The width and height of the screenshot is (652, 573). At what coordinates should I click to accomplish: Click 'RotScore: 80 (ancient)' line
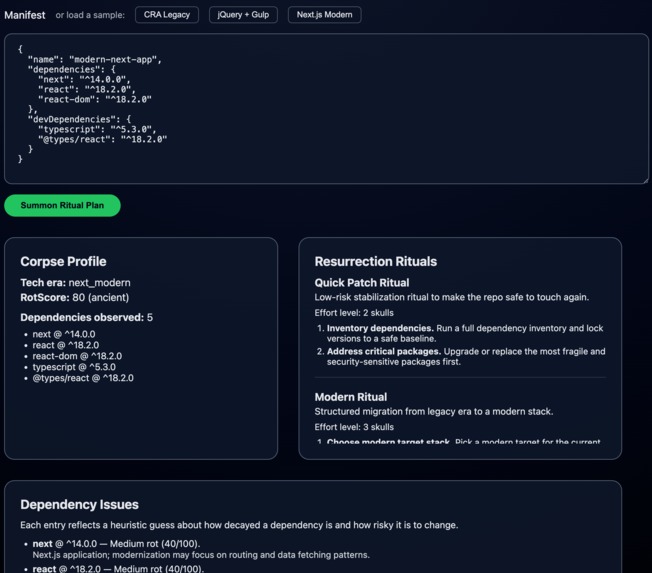74,298
